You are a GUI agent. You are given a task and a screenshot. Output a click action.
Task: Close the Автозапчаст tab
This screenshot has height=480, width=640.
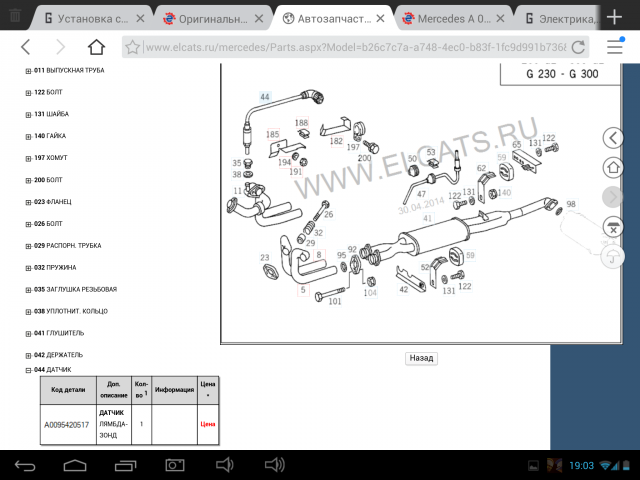click(380, 18)
